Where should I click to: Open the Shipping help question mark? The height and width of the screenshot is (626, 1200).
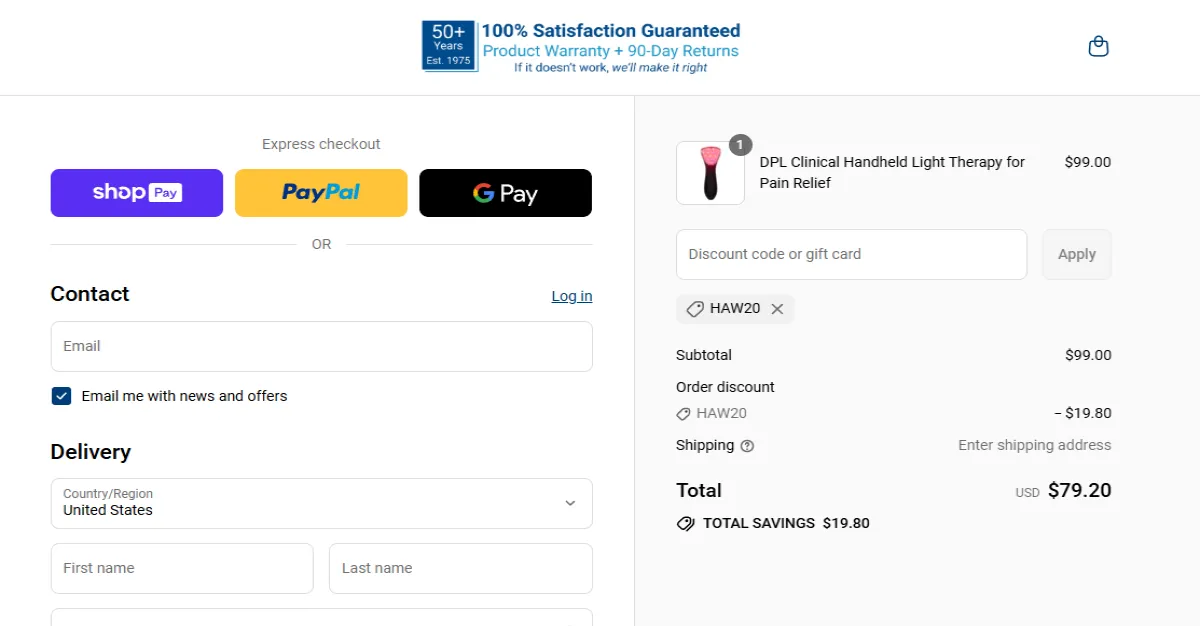748,445
